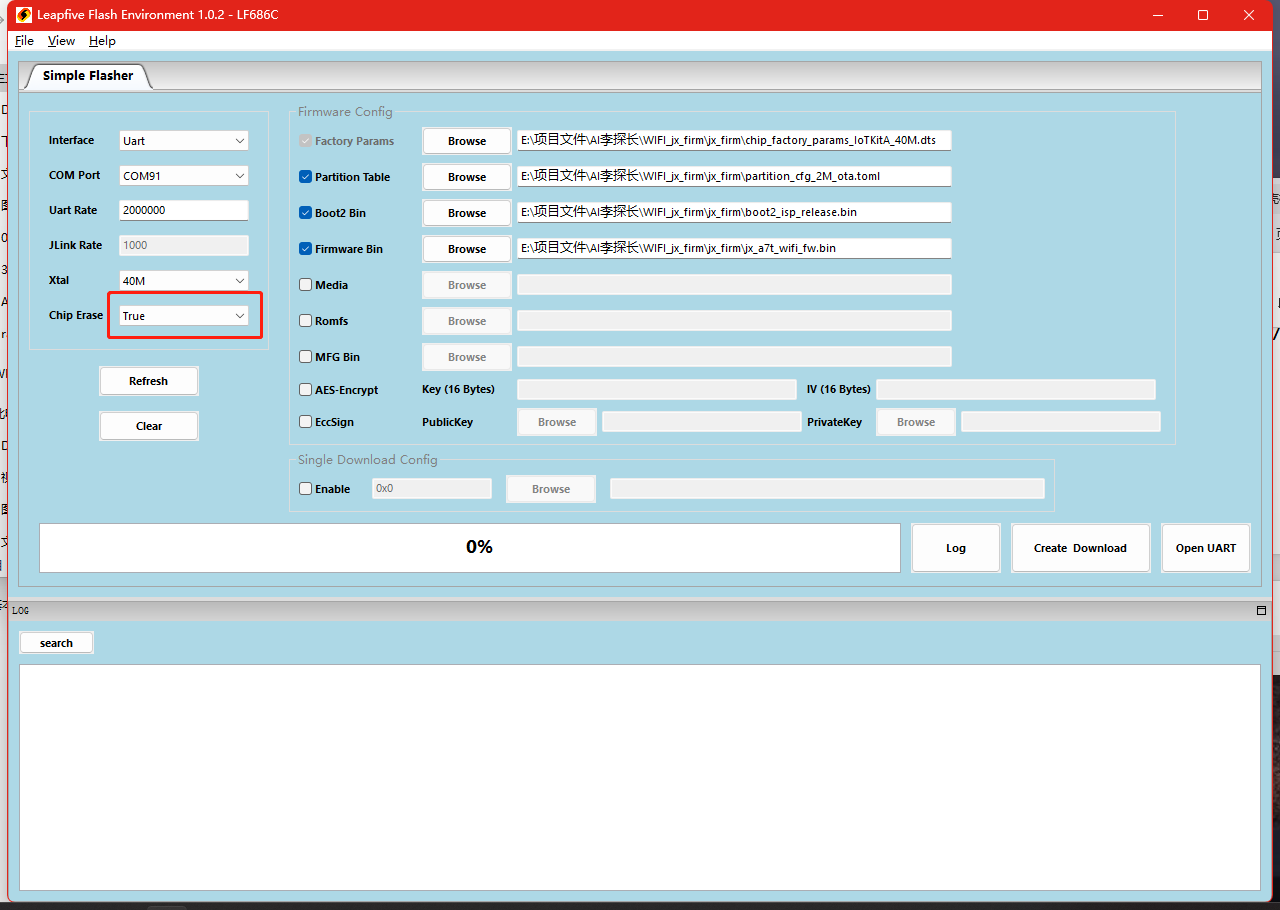The height and width of the screenshot is (910, 1280).
Task: Click the Uart Rate input field
Action: 184,211
